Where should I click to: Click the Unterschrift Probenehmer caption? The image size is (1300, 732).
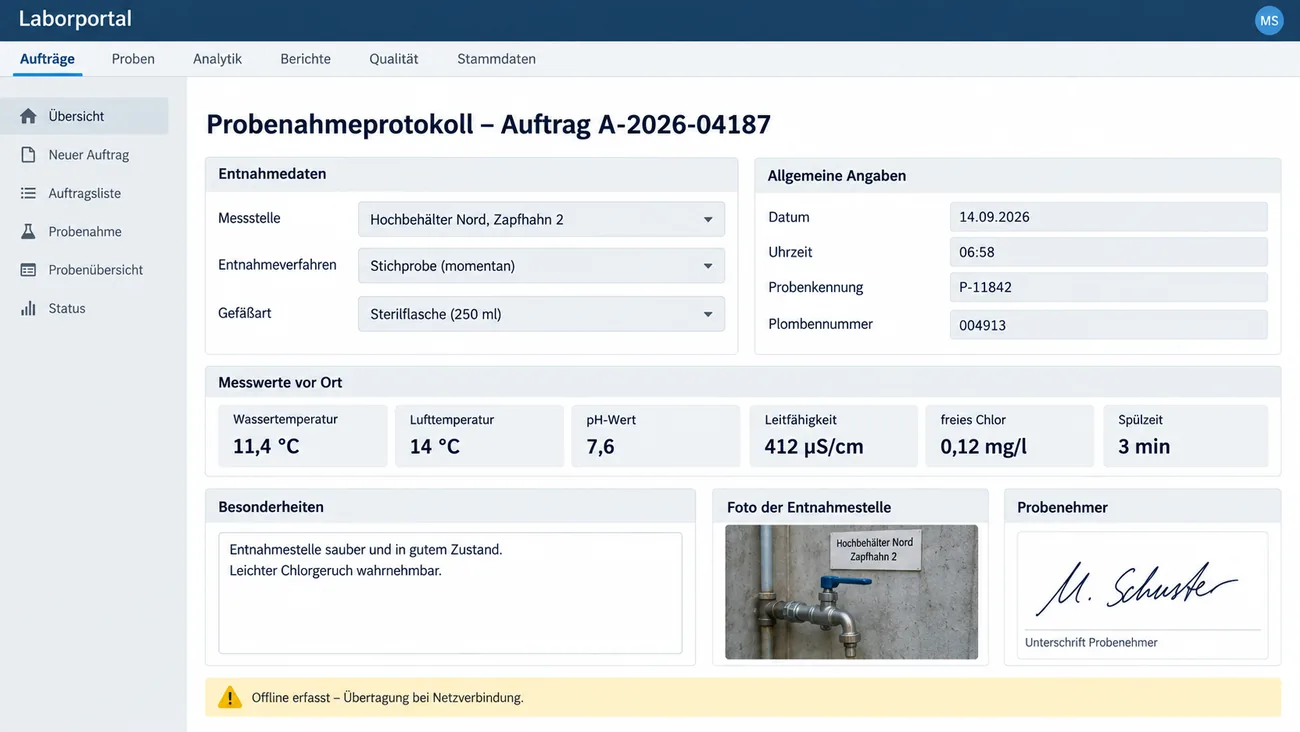click(x=1091, y=643)
